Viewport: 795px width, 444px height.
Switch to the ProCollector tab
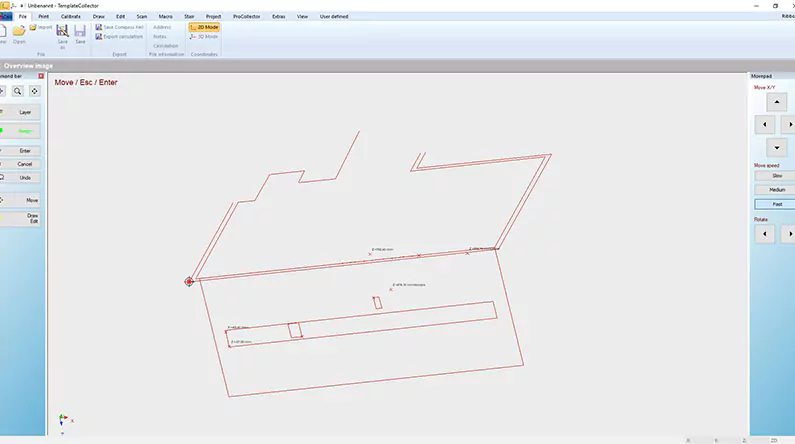tap(246, 16)
